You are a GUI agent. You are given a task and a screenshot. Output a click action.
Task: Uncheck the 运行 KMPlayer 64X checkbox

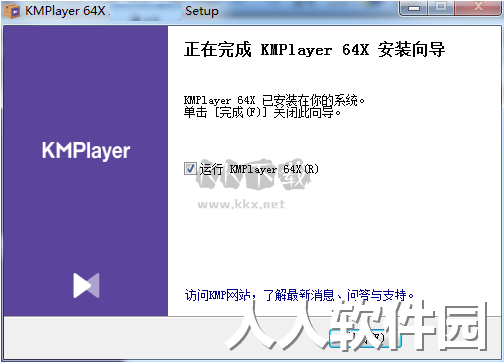[190, 169]
